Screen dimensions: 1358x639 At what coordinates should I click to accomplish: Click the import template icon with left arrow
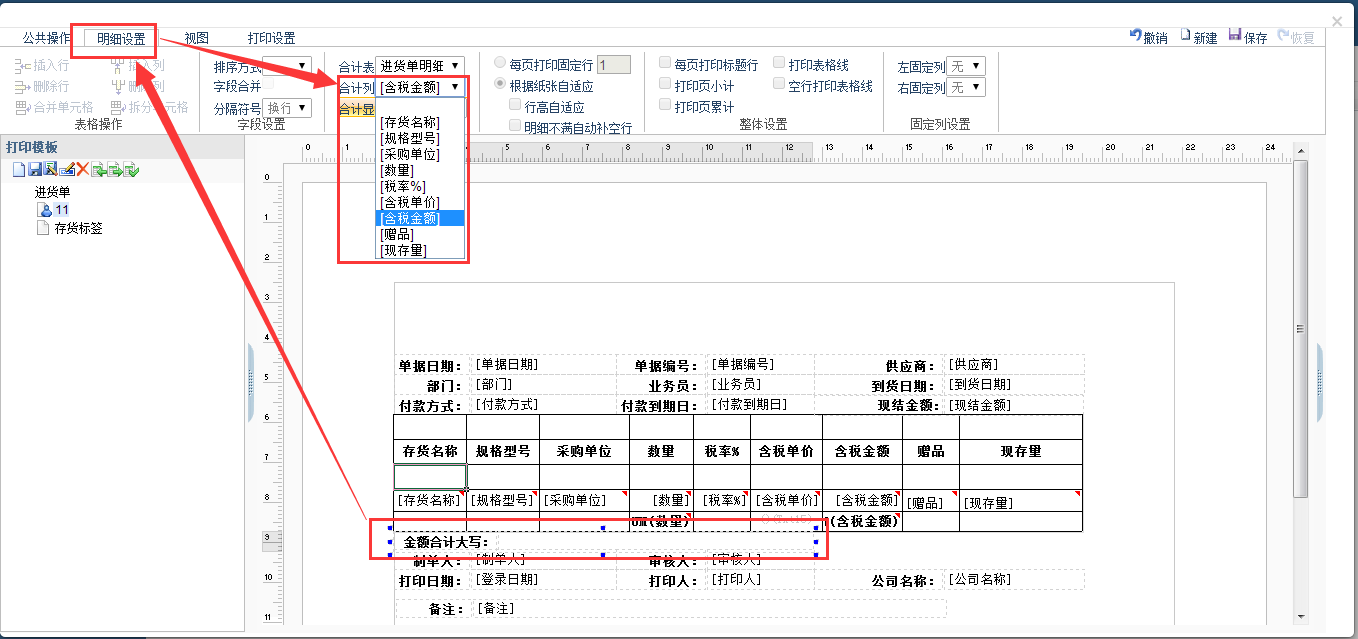click(x=99, y=170)
